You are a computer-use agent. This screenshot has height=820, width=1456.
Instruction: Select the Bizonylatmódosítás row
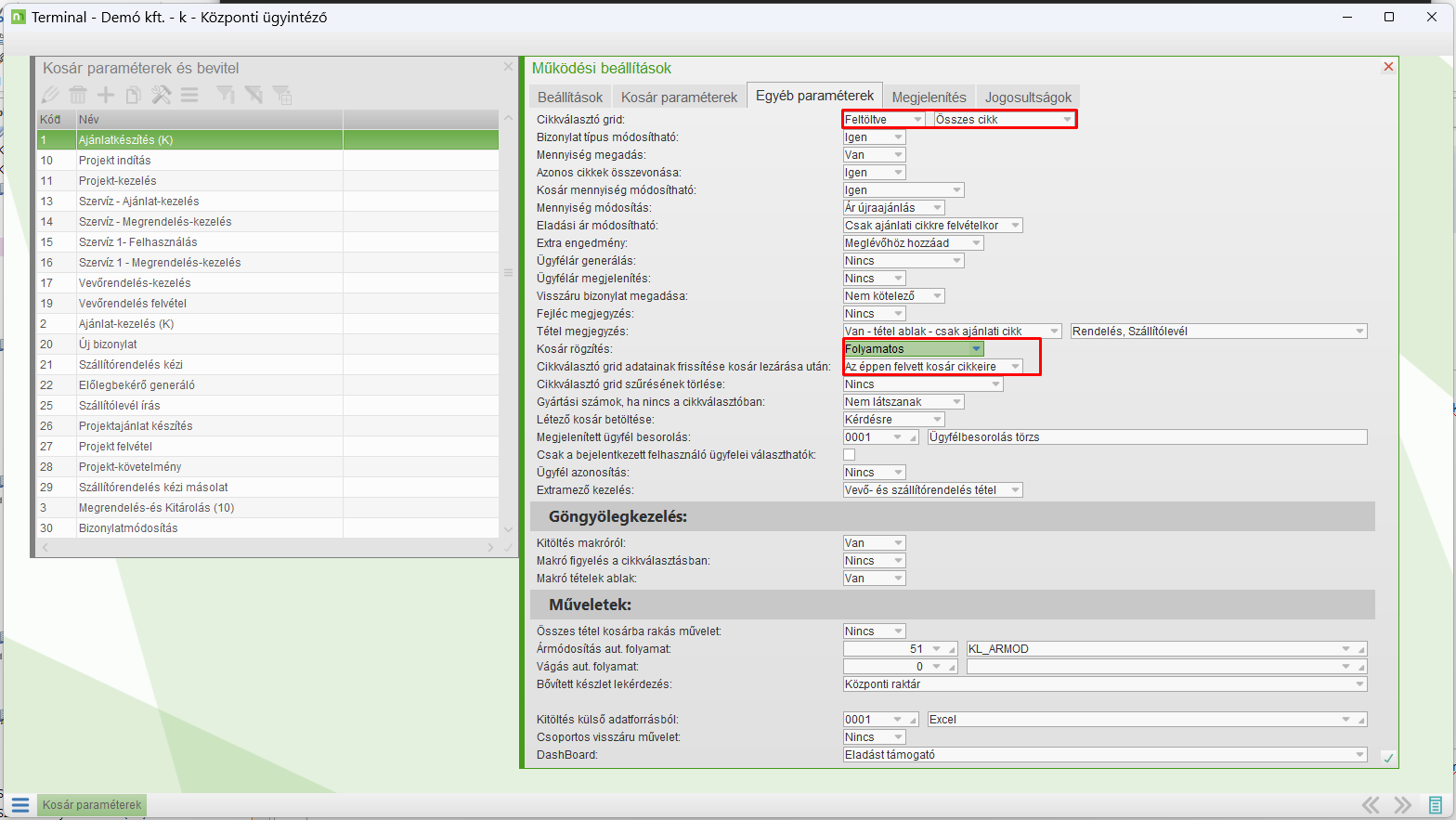tap(267, 528)
